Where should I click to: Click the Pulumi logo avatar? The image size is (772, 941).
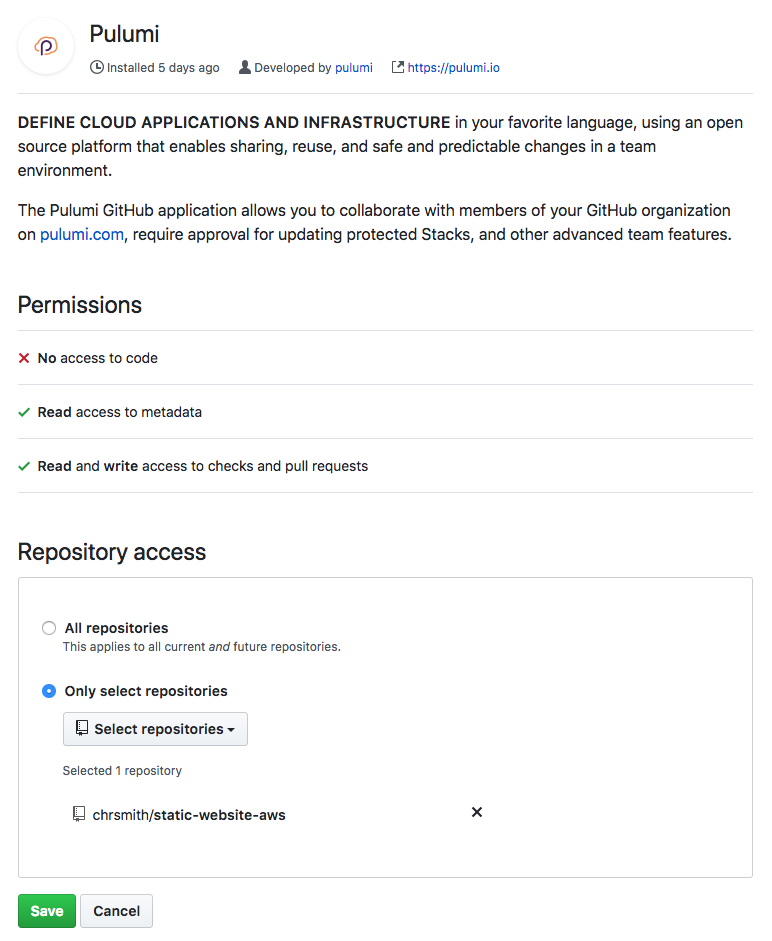coord(44,46)
